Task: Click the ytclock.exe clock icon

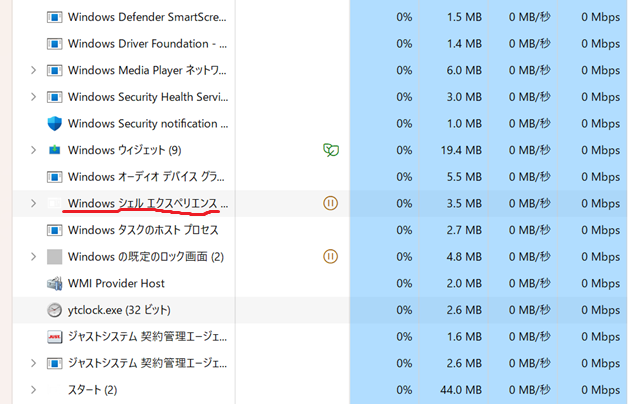Action: click(54, 310)
